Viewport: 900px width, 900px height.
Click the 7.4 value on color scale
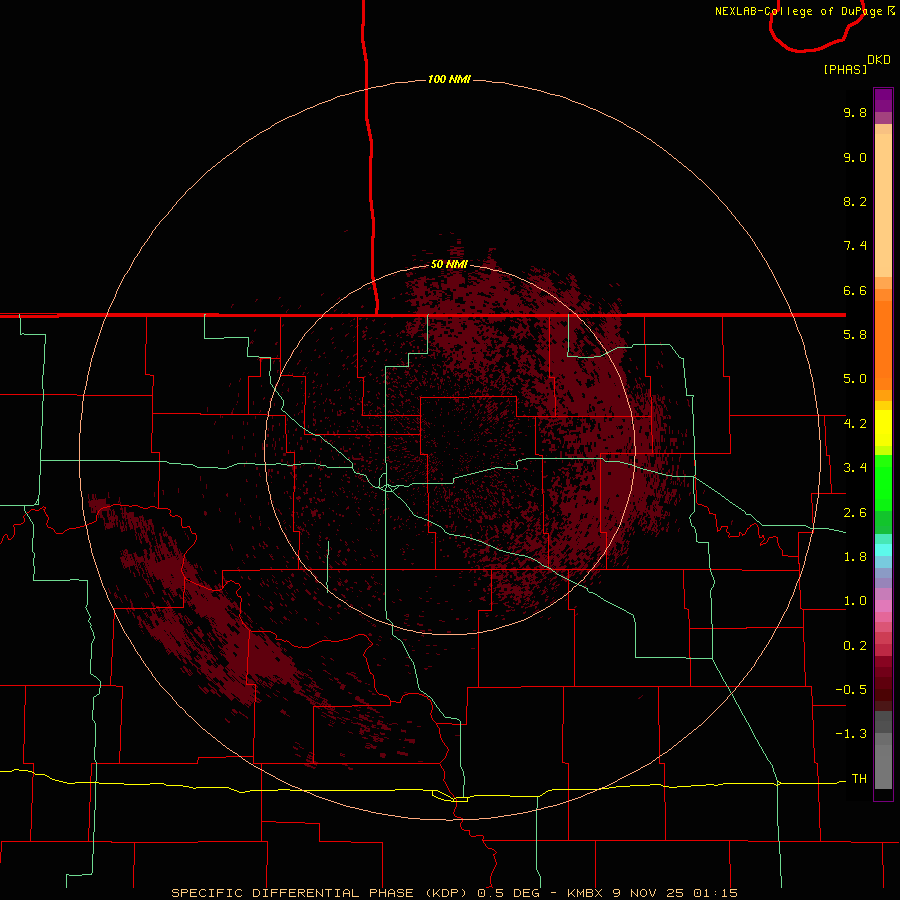coord(855,246)
